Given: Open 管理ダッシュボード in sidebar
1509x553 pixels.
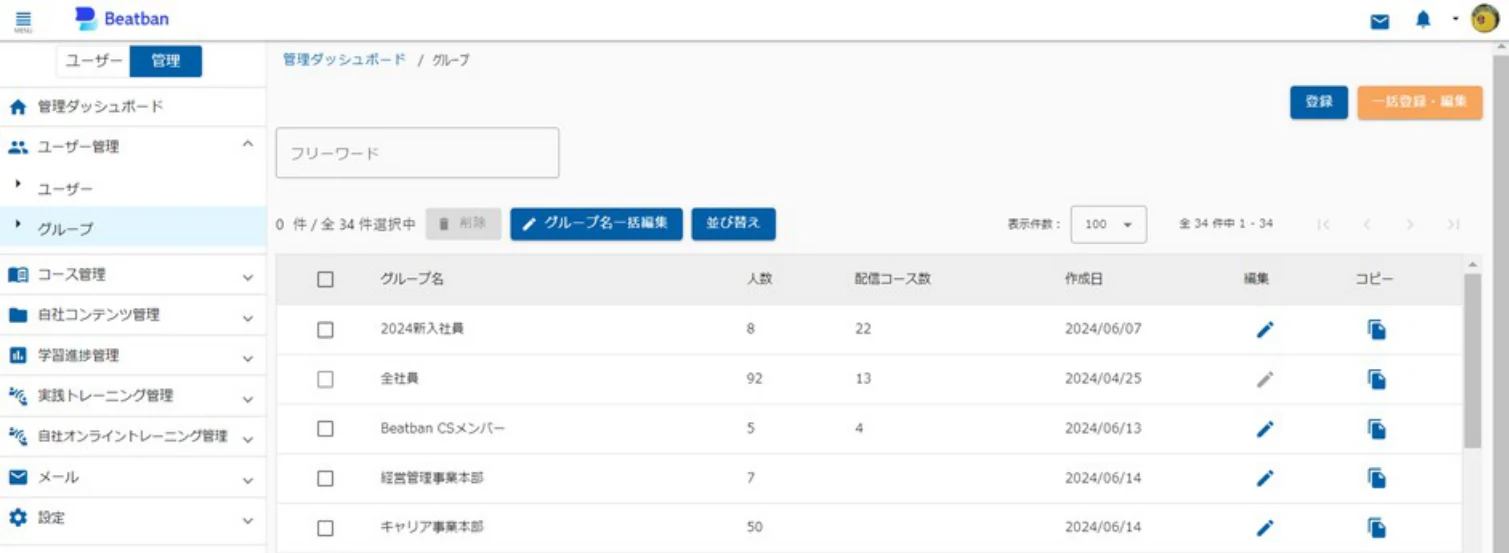Looking at the screenshot, I should coord(133,106).
